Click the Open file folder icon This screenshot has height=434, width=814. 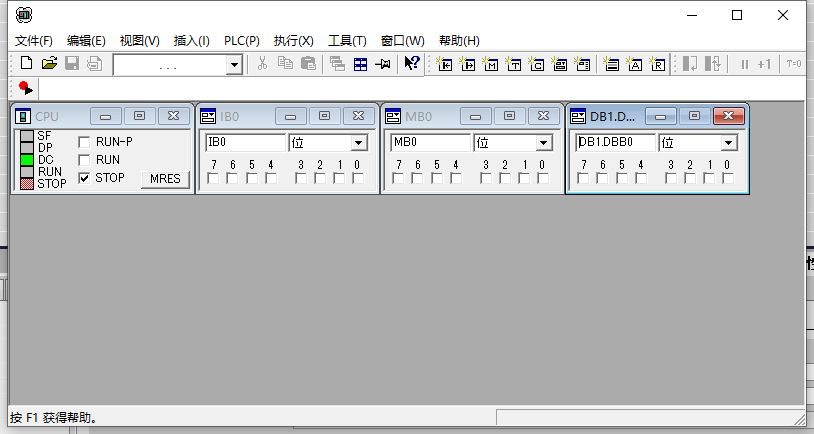coord(48,64)
